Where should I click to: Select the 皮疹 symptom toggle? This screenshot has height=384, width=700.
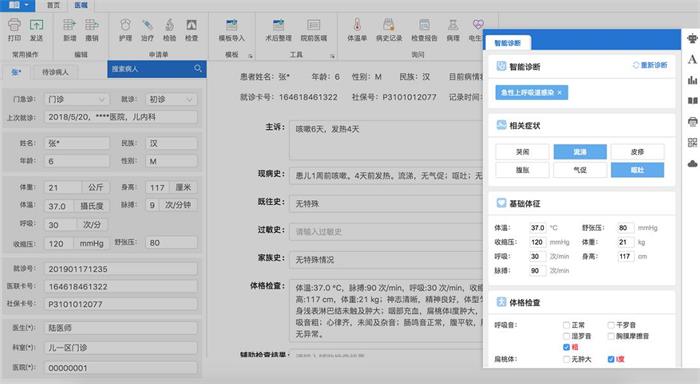[638, 152]
